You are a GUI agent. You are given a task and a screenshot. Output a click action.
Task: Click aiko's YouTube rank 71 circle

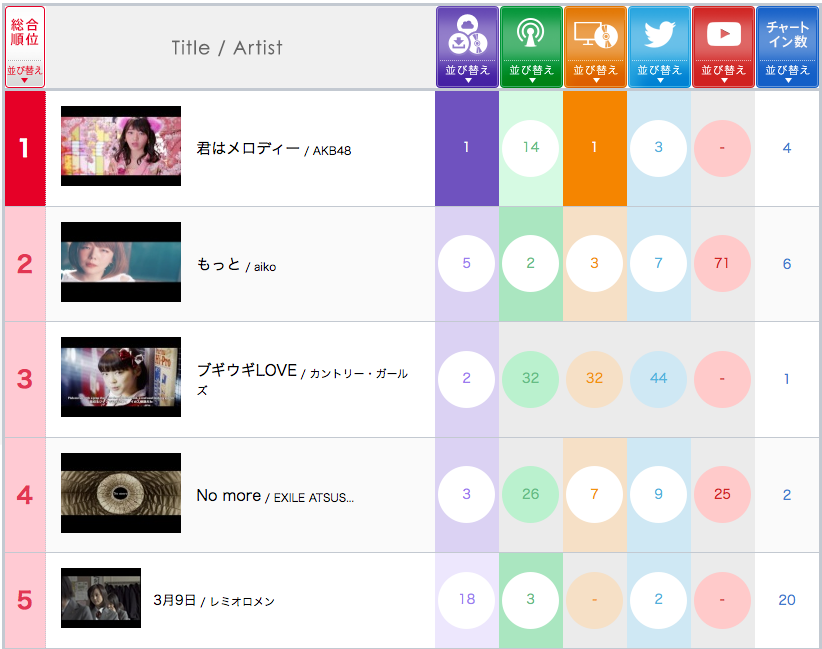coord(722,264)
